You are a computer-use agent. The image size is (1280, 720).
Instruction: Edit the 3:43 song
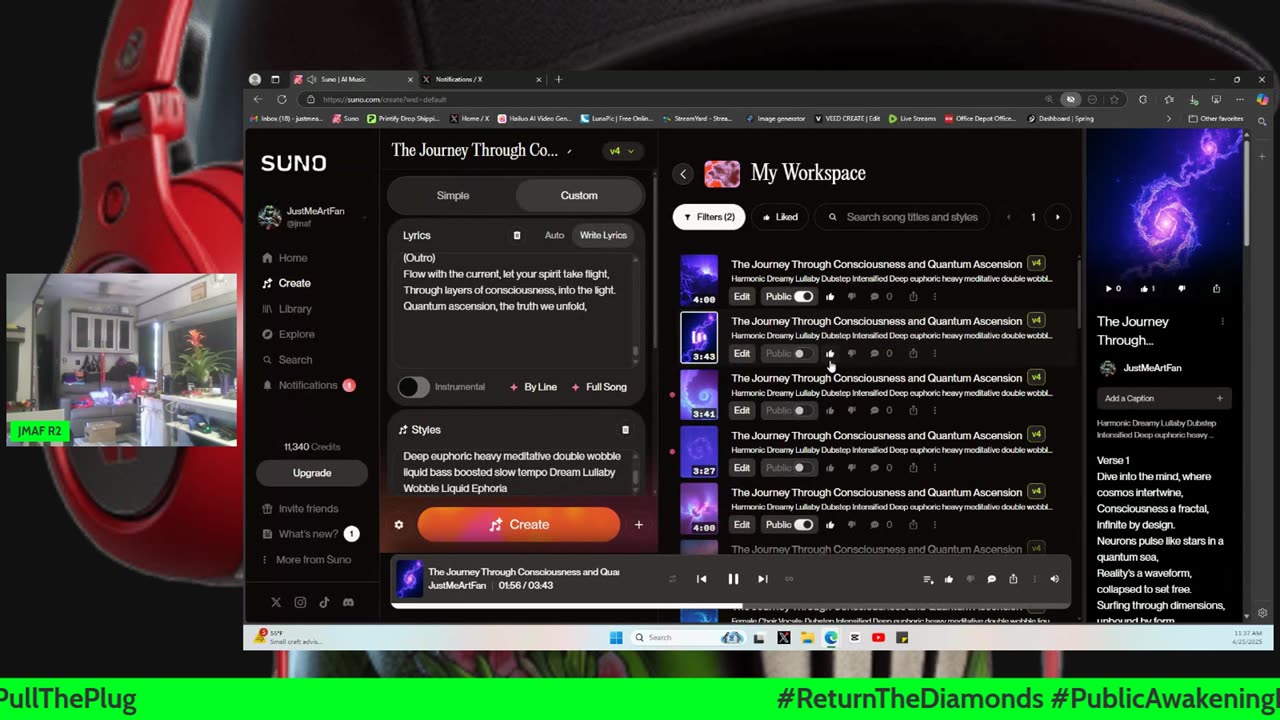coord(742,354)
